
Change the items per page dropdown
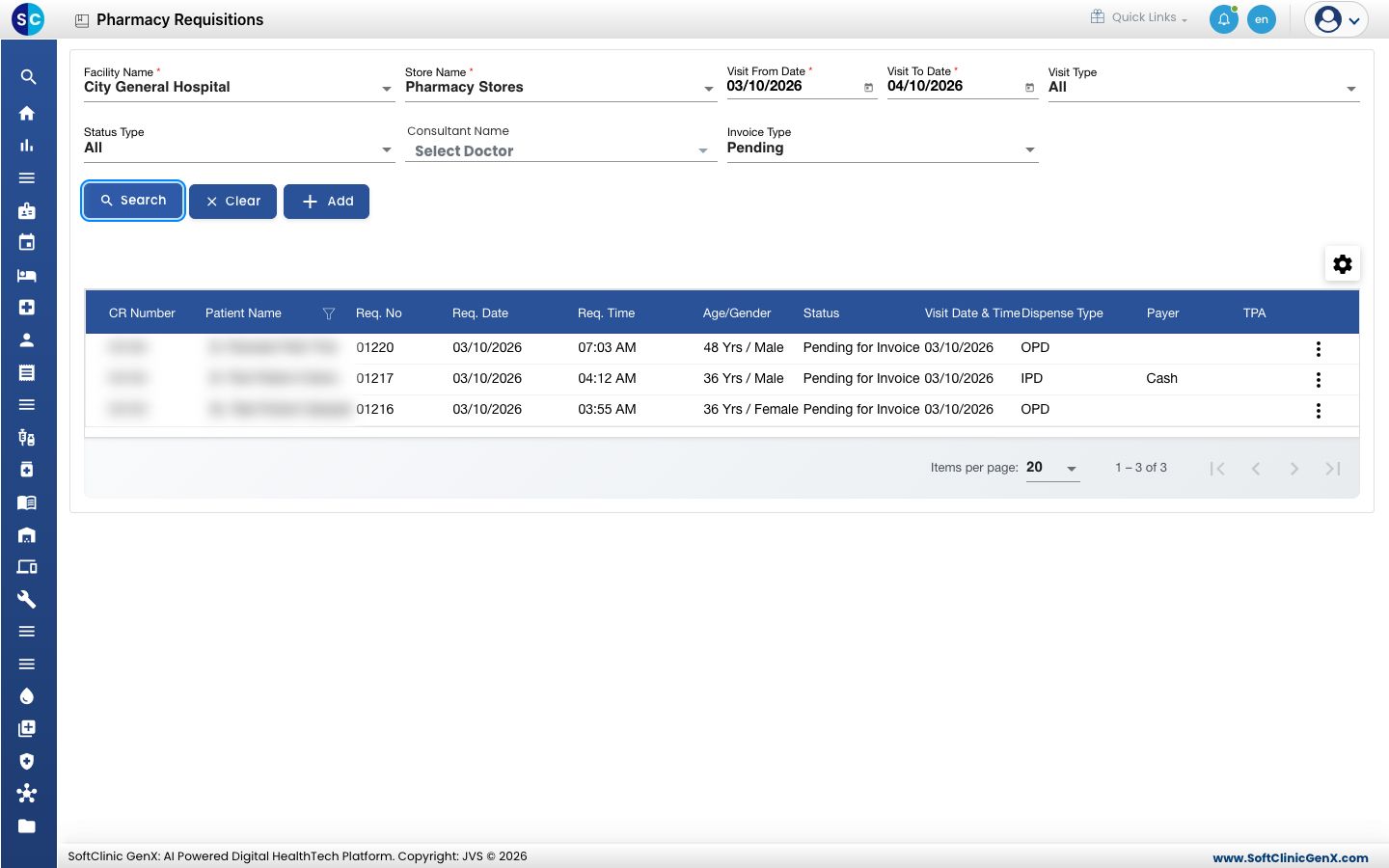point(1052,468)
